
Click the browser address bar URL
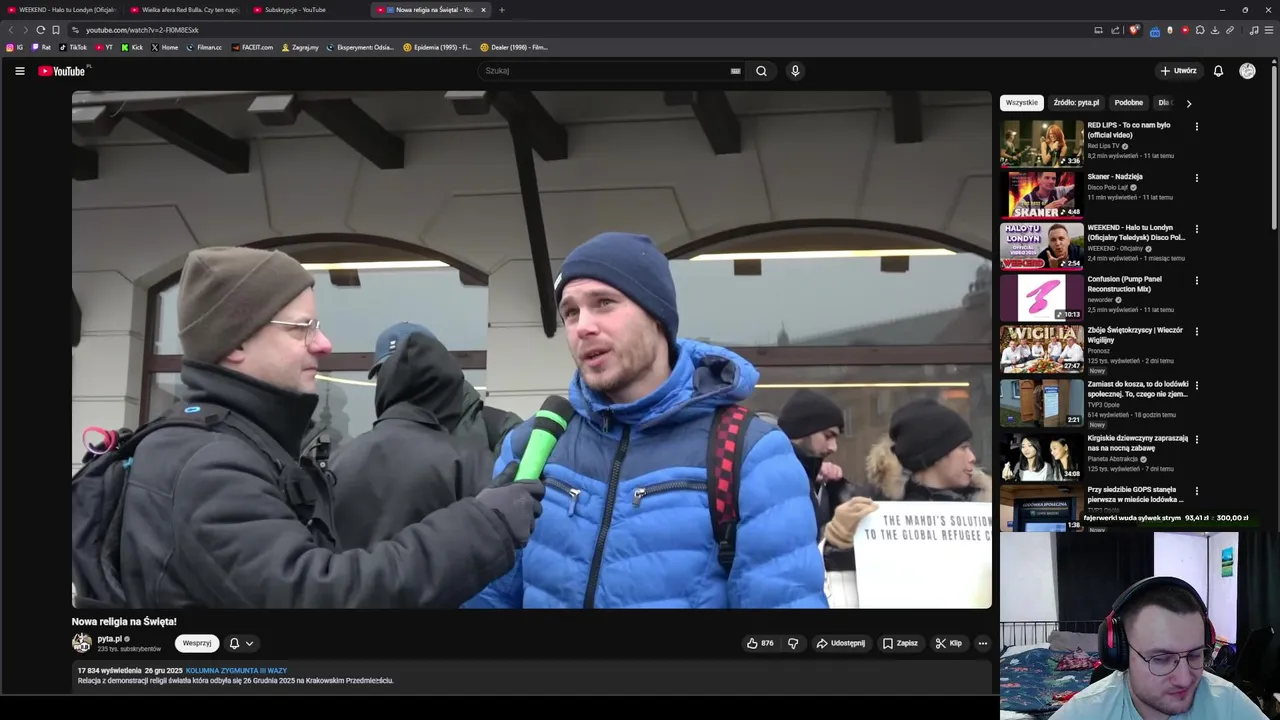point(142,30)
